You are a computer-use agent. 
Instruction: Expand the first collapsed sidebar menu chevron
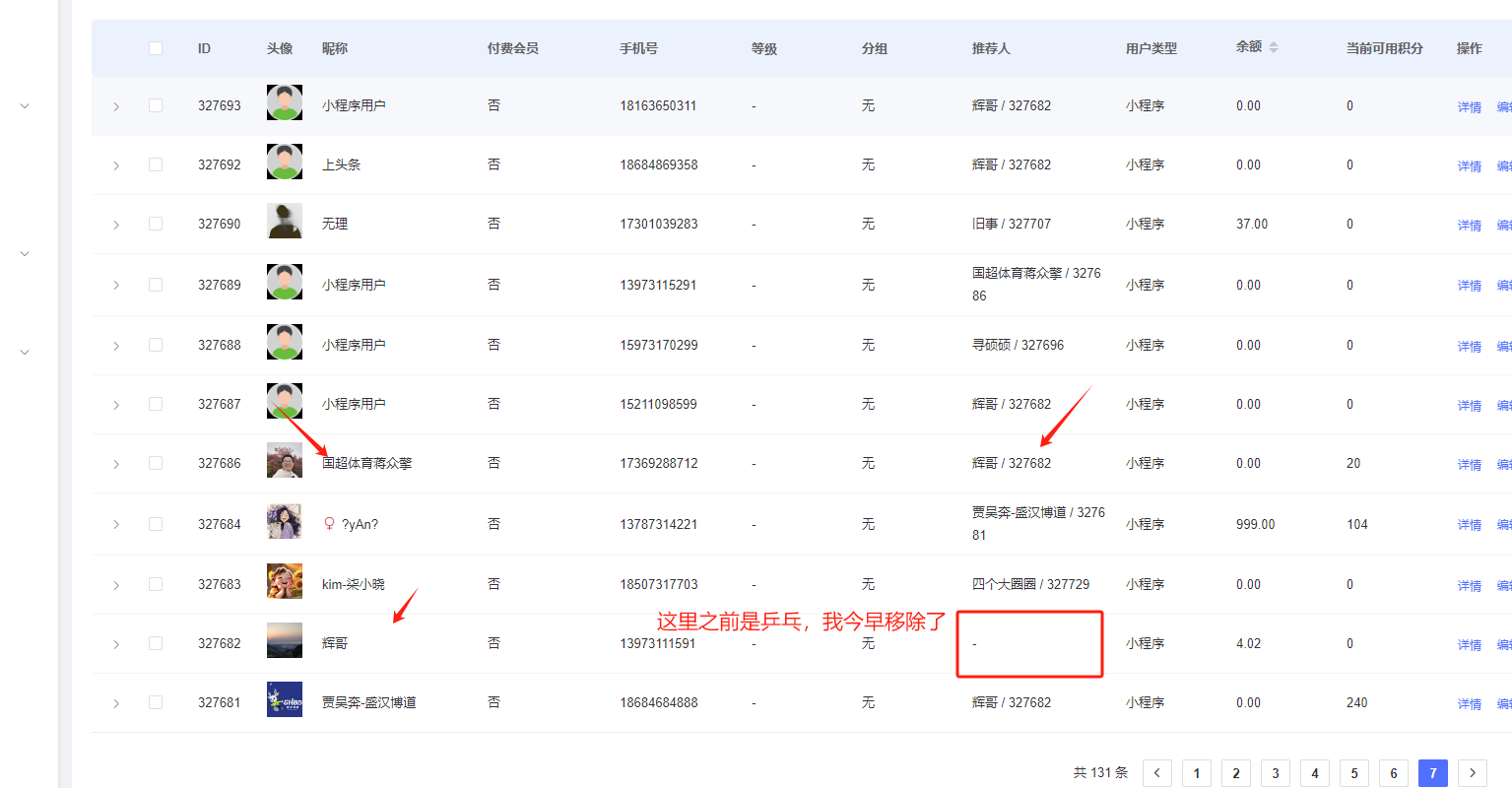point(25,106)
